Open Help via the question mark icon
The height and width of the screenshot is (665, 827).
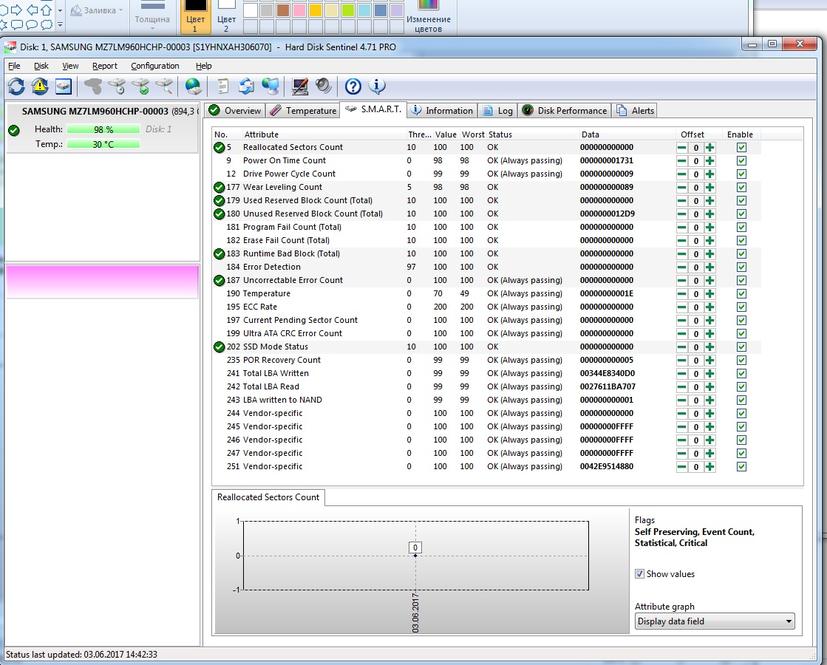(353, 86)
